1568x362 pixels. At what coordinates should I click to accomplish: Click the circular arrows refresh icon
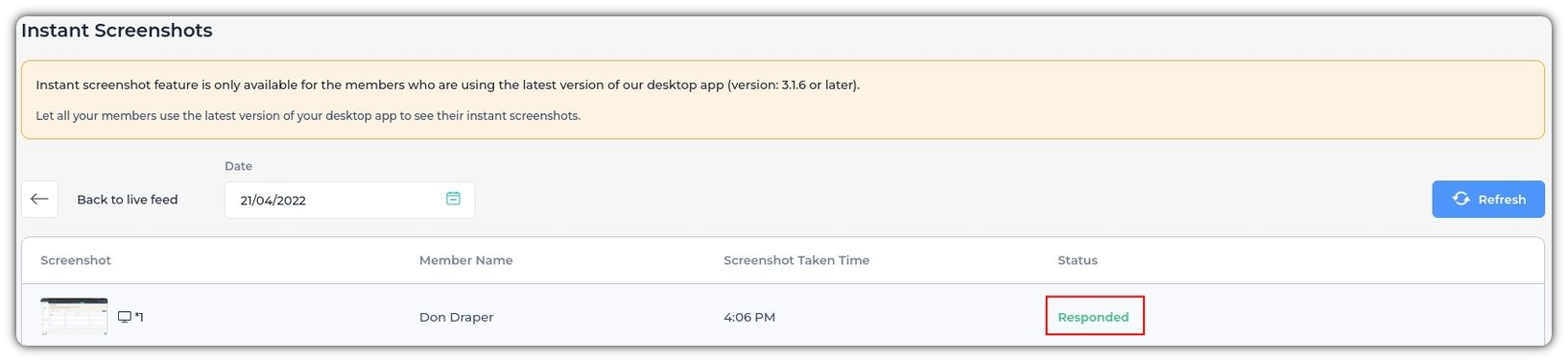coord(1461,199)
